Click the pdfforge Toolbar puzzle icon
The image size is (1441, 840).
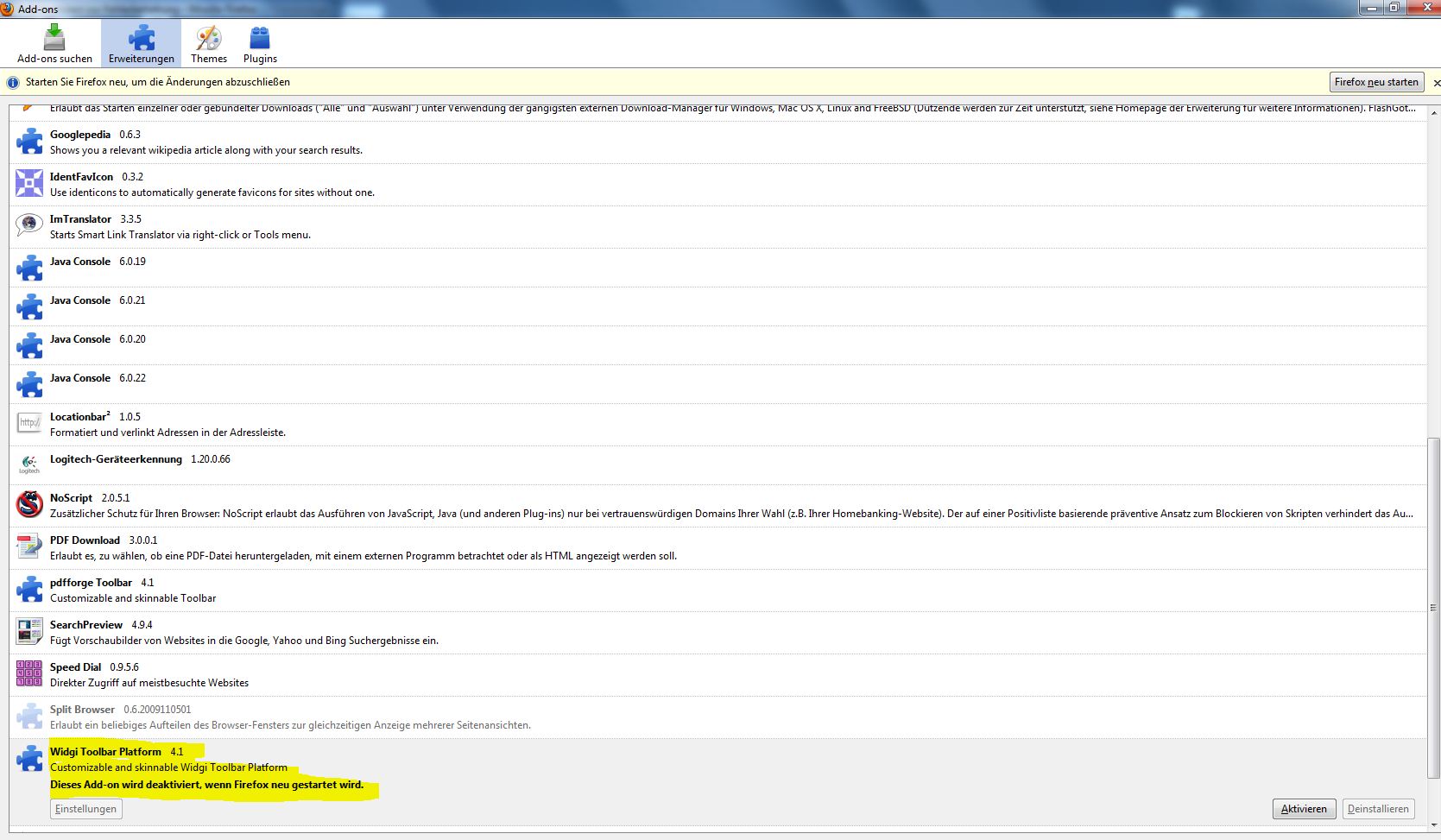(x=29, y=590)
